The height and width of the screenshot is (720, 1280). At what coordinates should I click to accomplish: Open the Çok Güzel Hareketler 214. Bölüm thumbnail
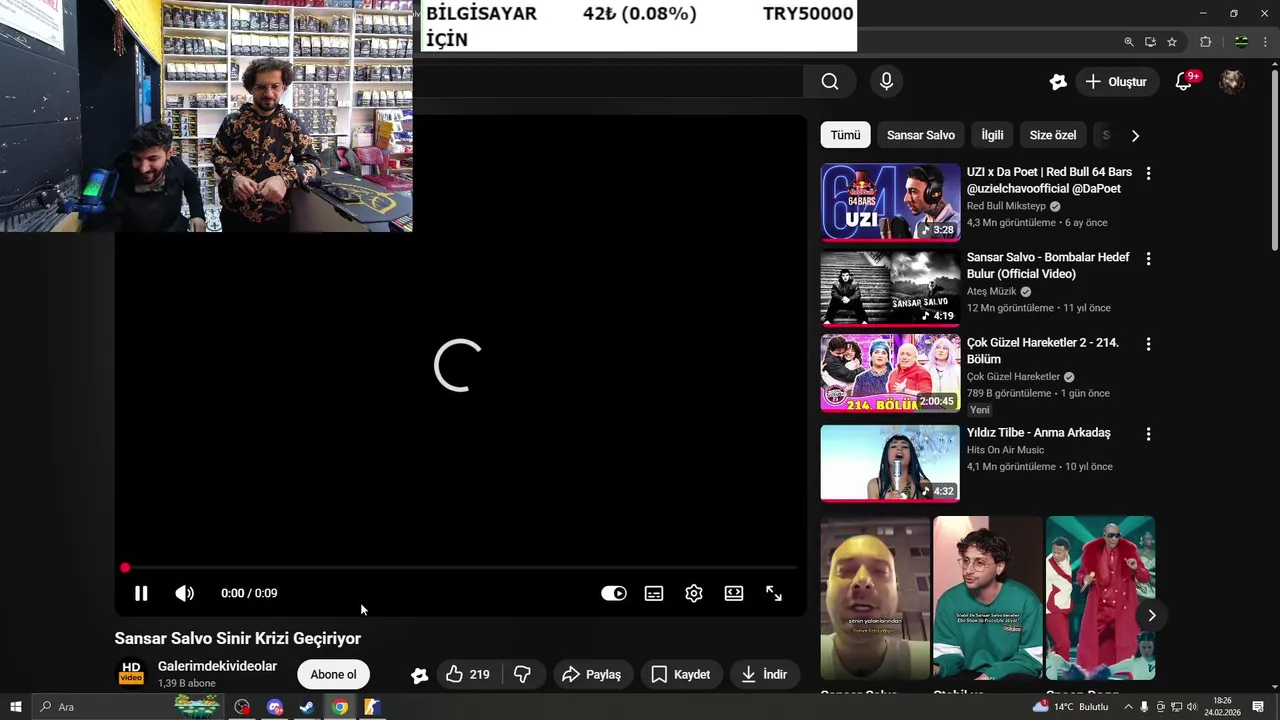[x=890, y=373]
